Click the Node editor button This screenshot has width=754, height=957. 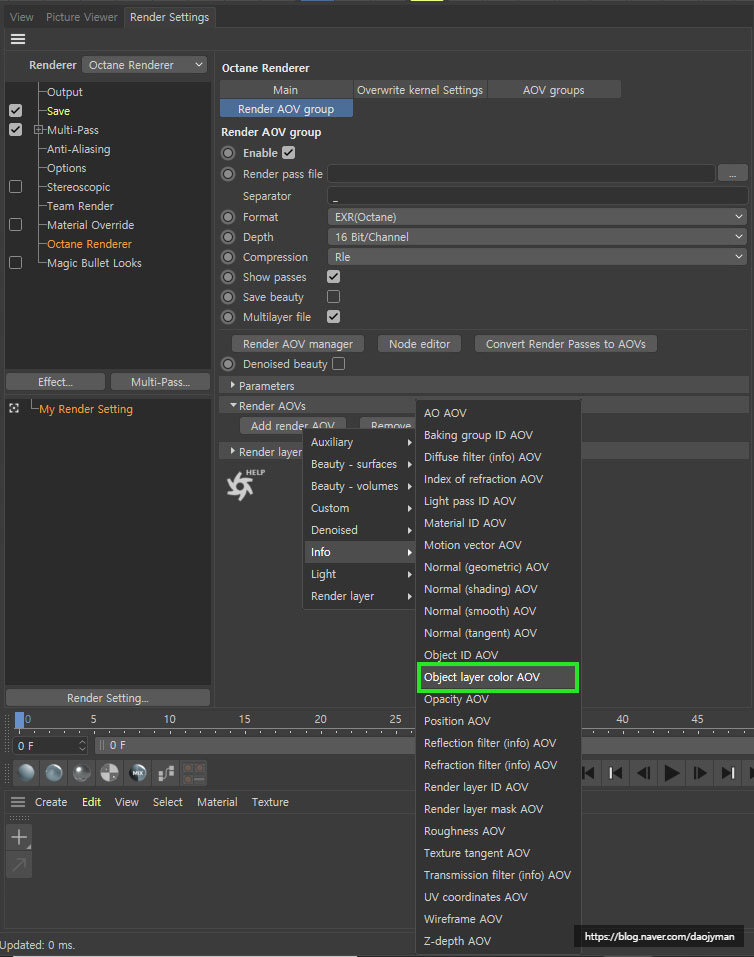pyautogui.click(x=419, y=344)
